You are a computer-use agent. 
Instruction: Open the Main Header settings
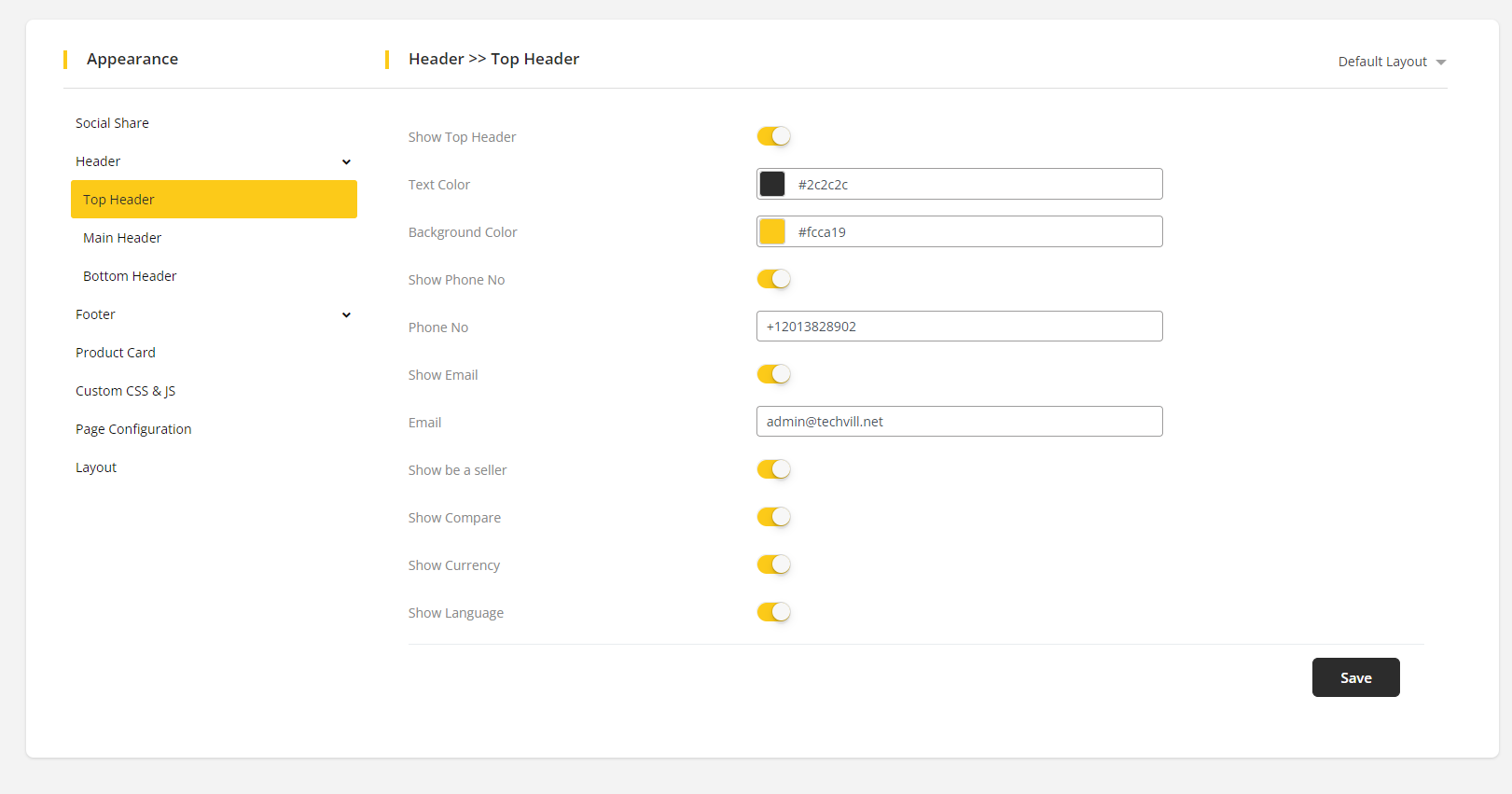122,238
